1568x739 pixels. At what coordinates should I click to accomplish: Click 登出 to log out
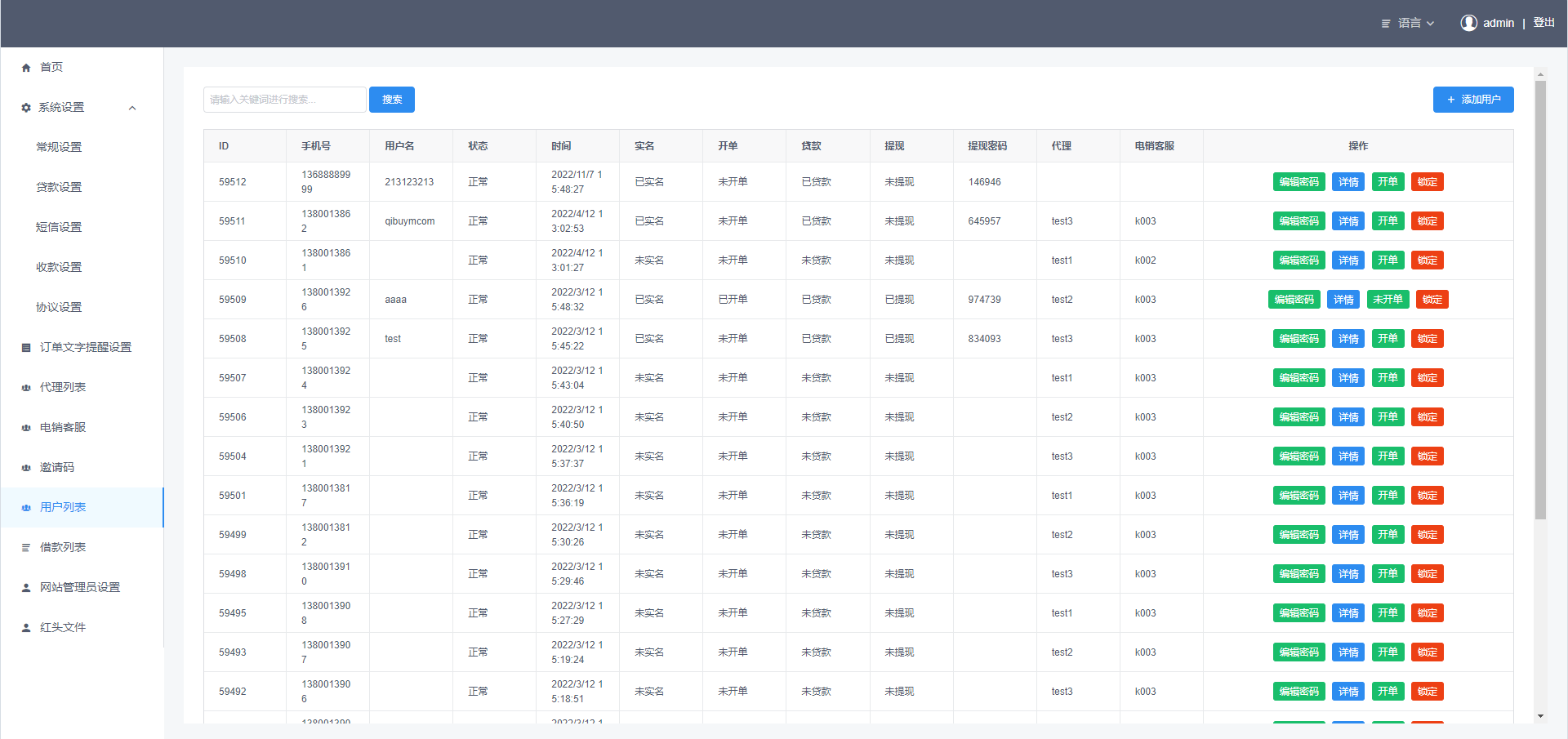1543,23
